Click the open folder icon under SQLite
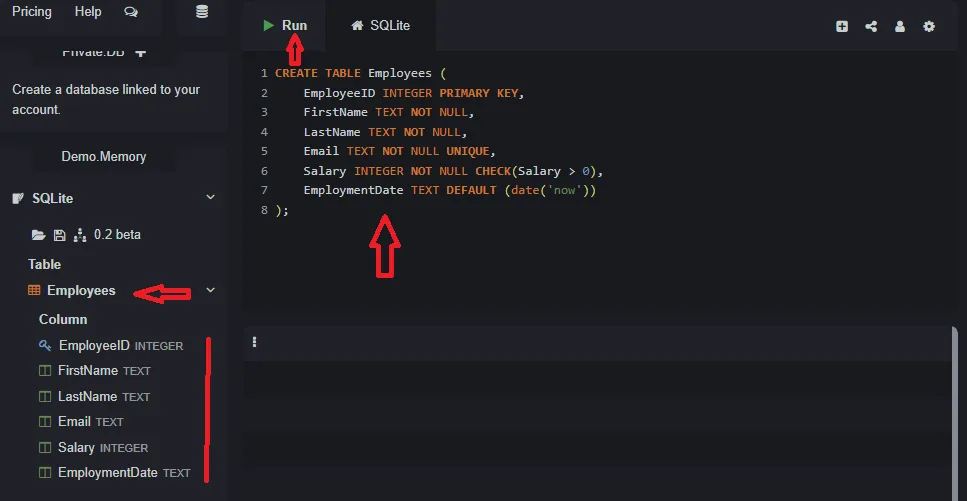The height and width of the screenshot is (501, 967). coord(39,235)
